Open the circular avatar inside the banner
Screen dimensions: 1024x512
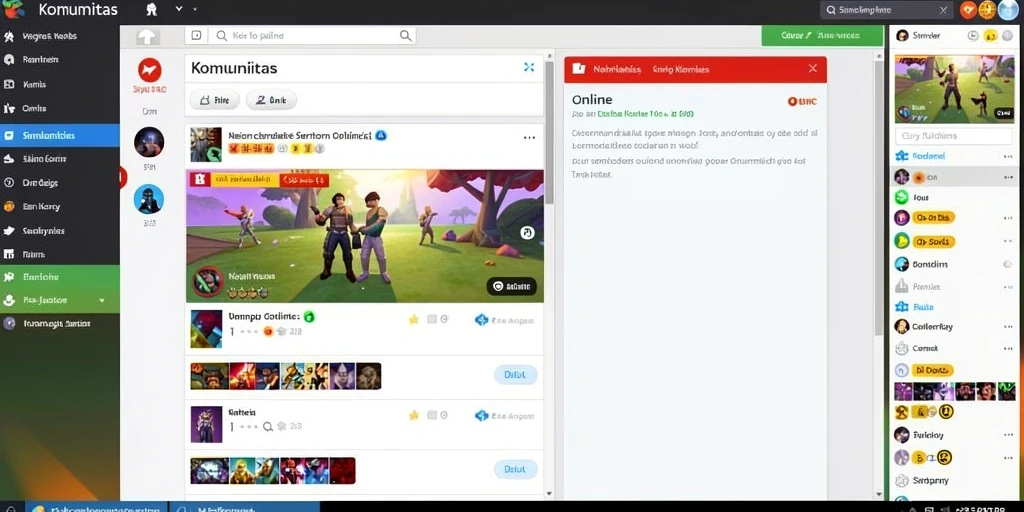coord(208,281)
